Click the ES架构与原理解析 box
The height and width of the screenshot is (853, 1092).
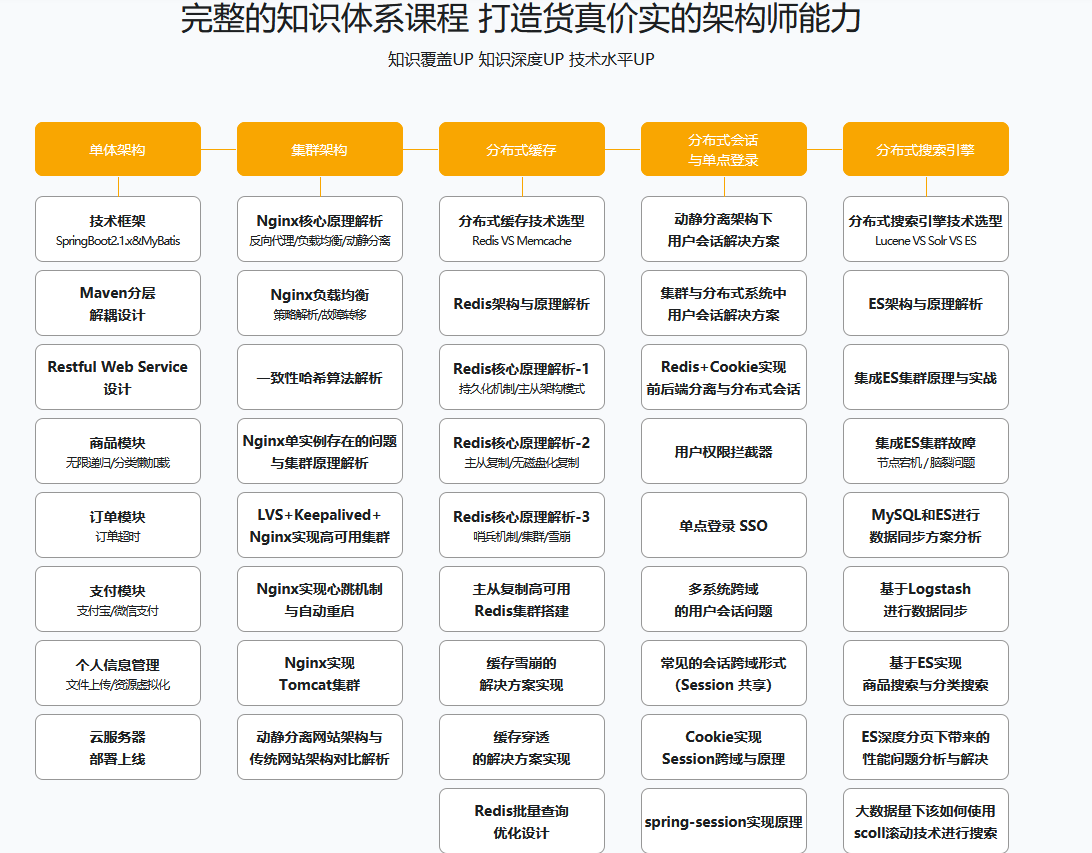click(x=926, y=303)
